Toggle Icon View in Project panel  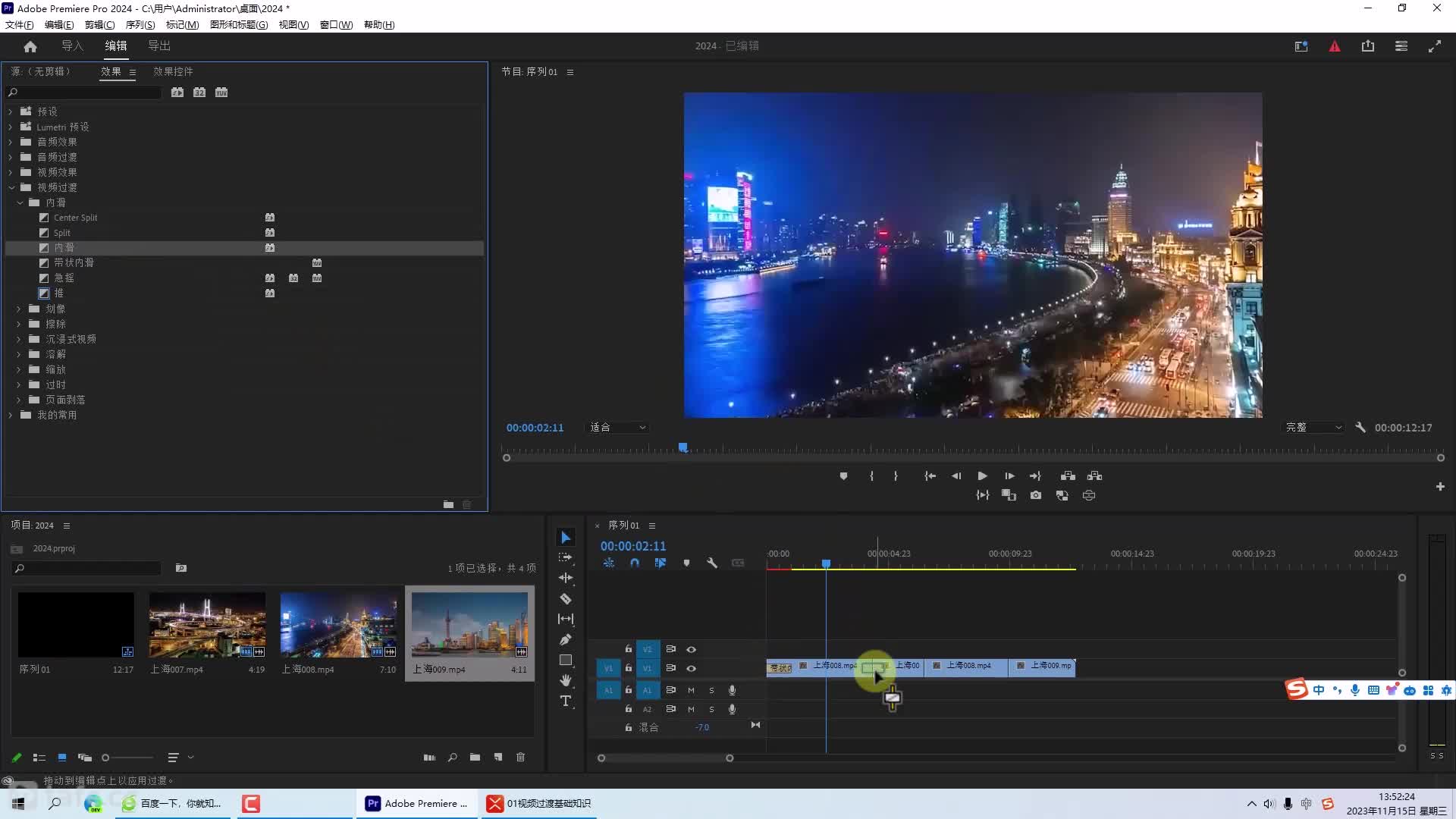(x=62, y=758)
